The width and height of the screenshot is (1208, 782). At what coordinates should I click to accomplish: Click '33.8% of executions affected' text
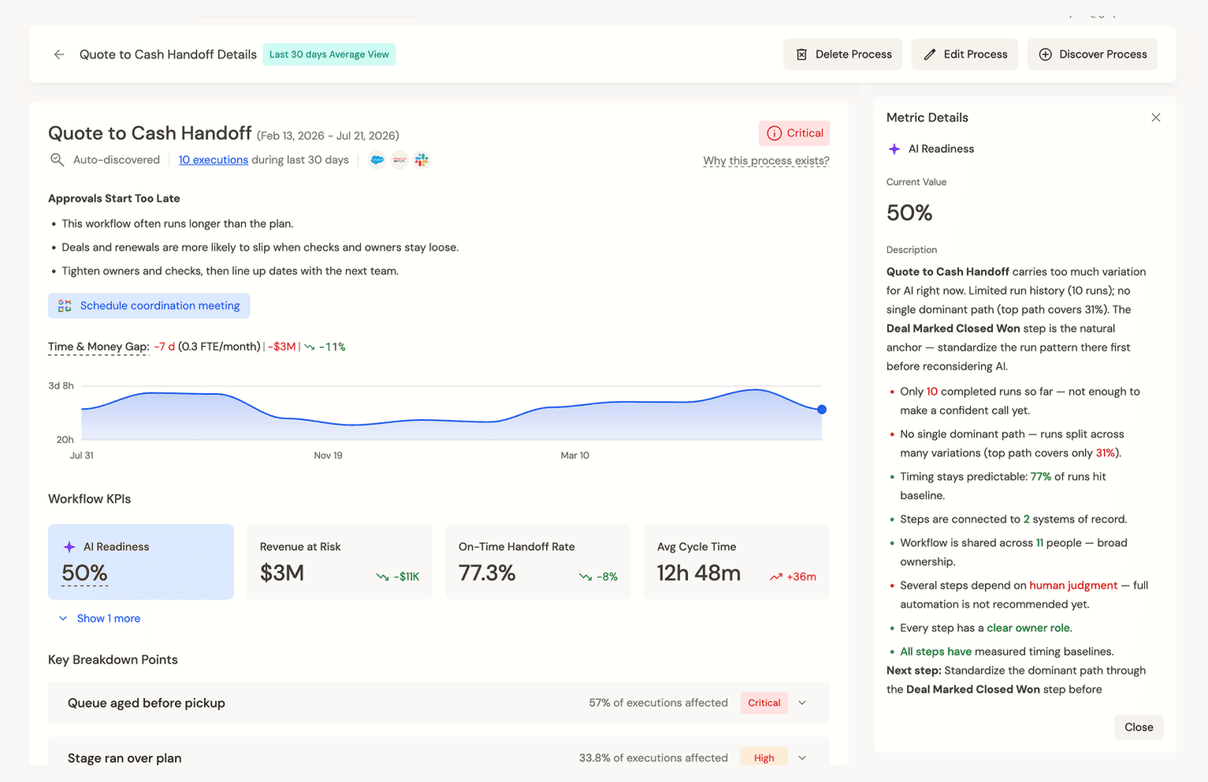[653, 758]
